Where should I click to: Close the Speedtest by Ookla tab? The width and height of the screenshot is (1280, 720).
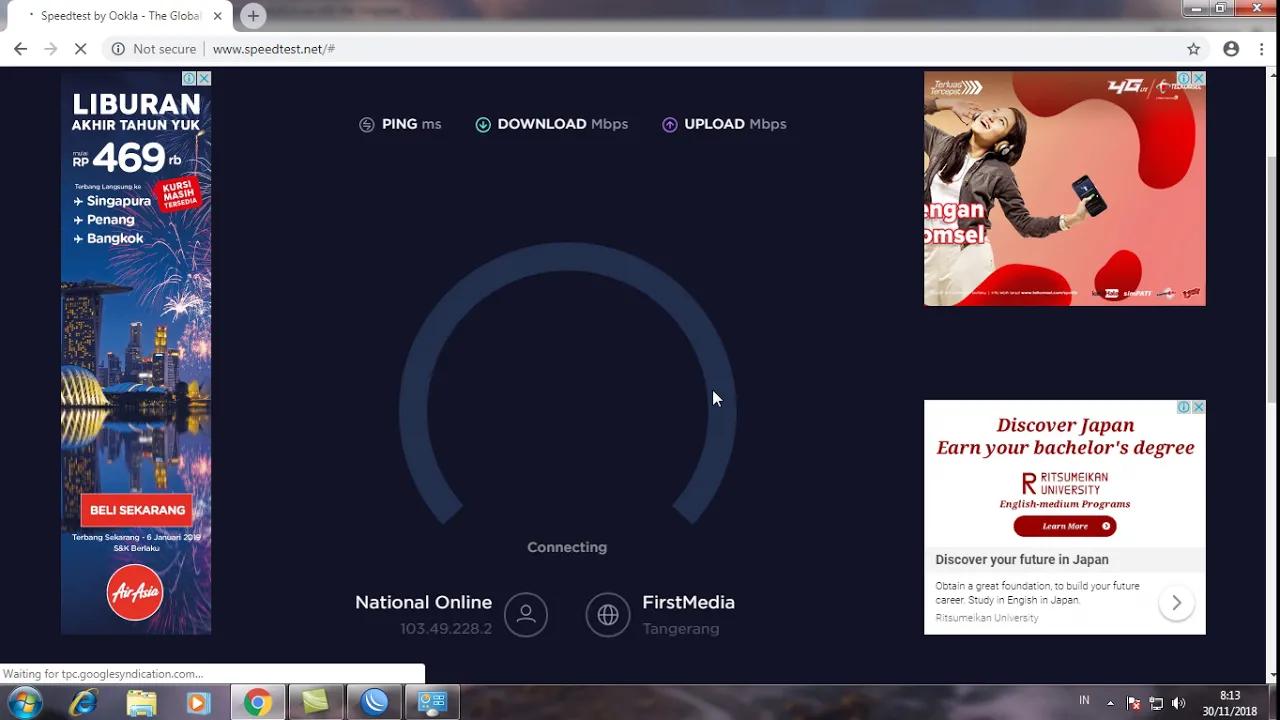[217, 16]
